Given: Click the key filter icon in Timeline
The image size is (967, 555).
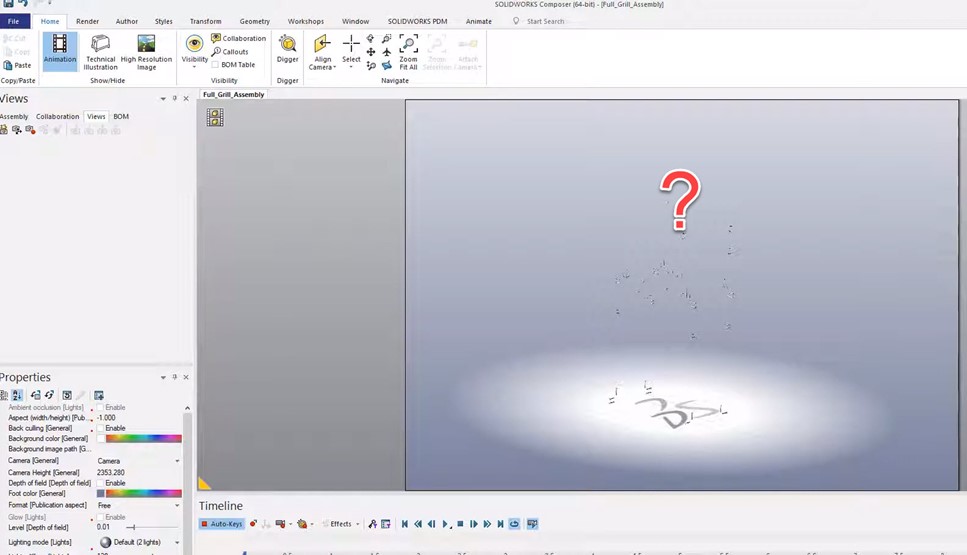Looking at the screenshot, I should [372, 524].
